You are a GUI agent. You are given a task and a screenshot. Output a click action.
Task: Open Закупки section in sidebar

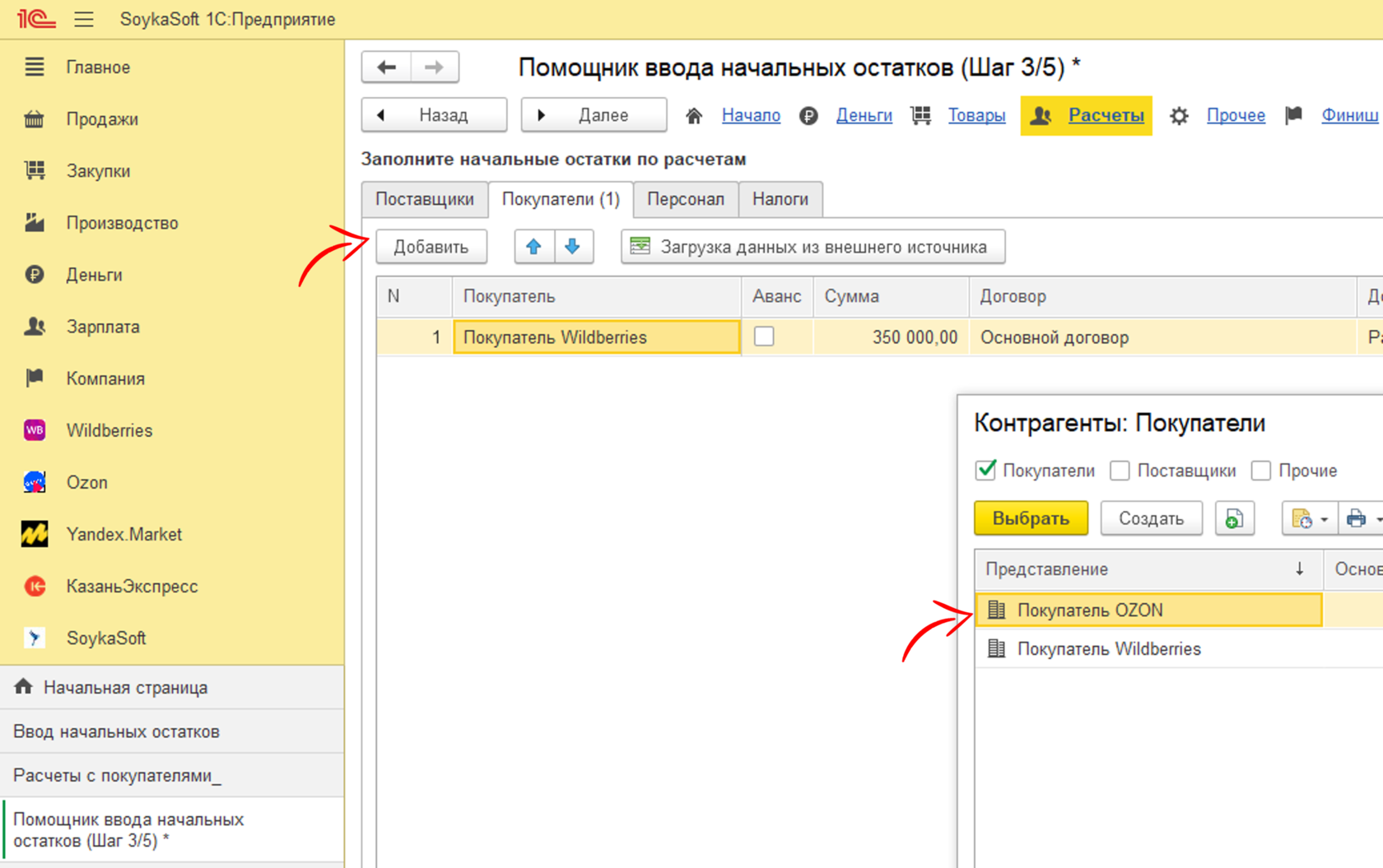coord(98,171)
